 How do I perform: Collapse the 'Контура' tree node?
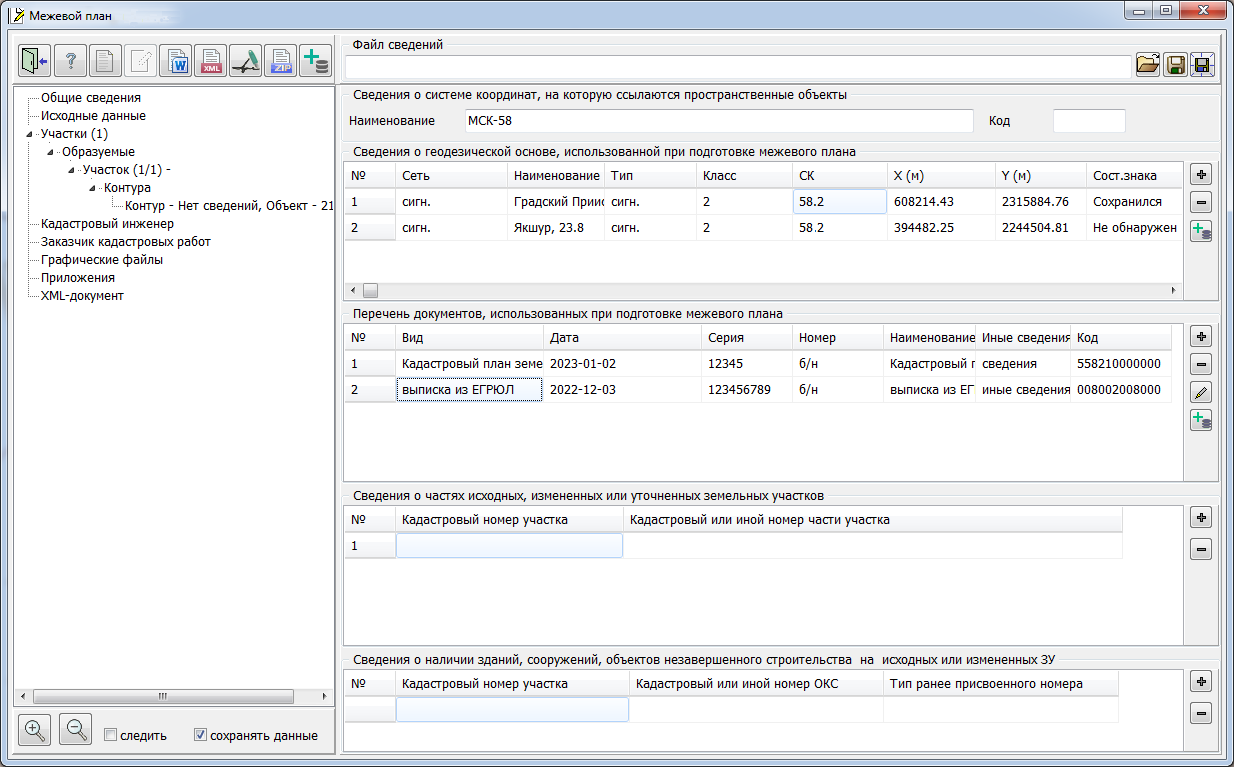[x=93, y=188]
